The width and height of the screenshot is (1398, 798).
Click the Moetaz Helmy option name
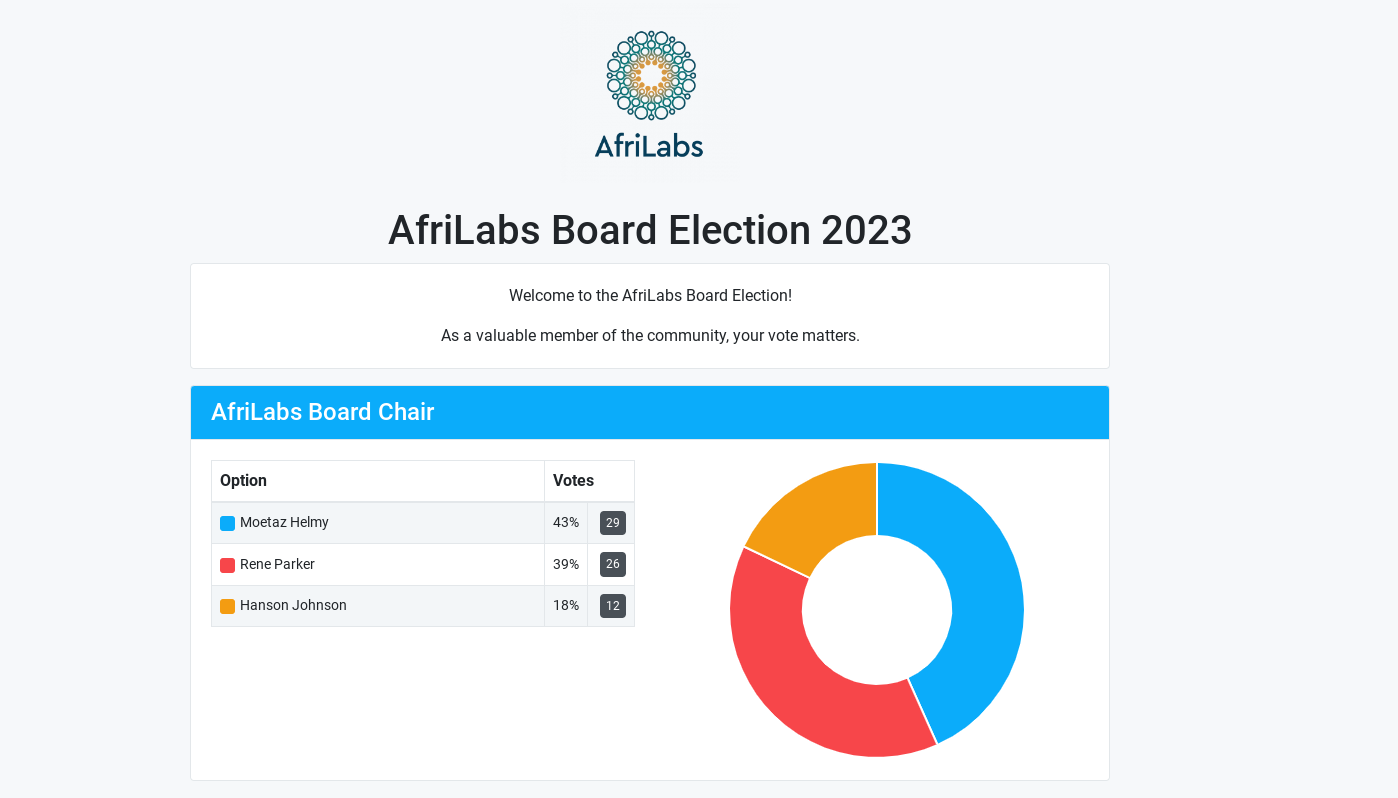pos(284,522)
